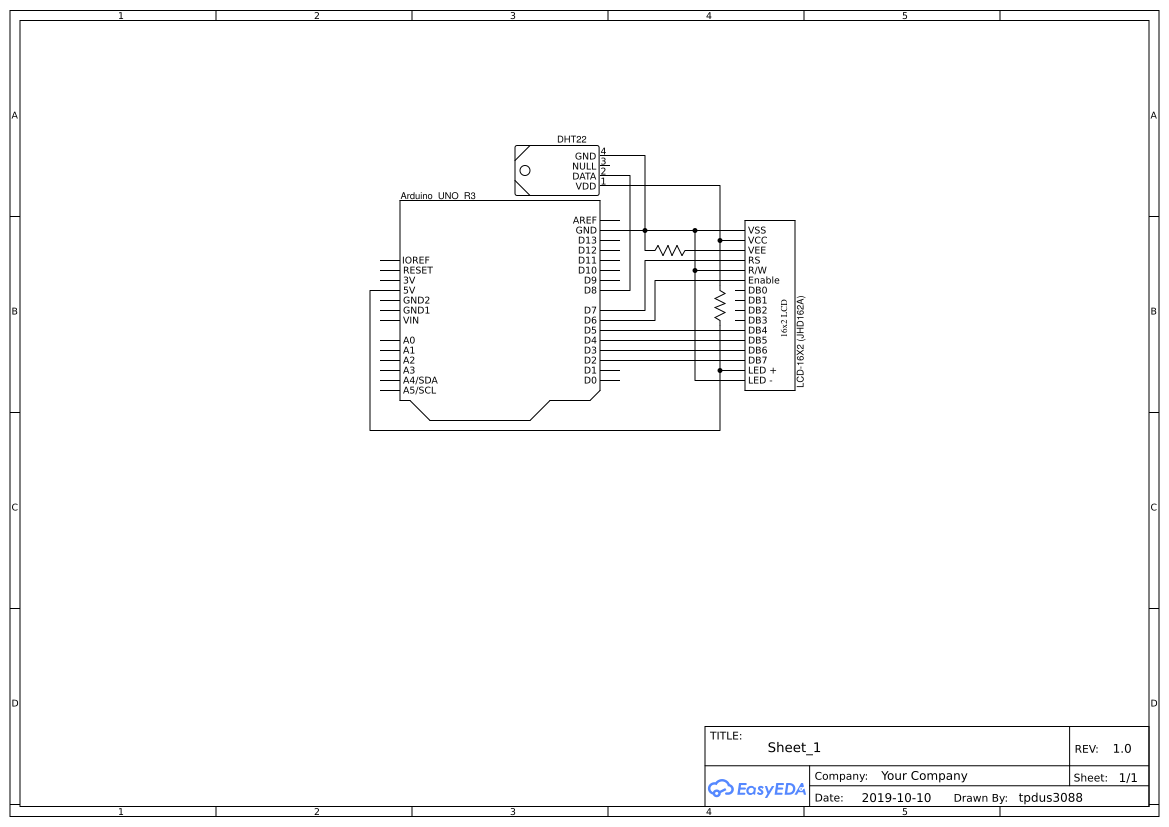Click the VCC pin on LCD
Screen dimensions: 1169x827
pos(757,241)
